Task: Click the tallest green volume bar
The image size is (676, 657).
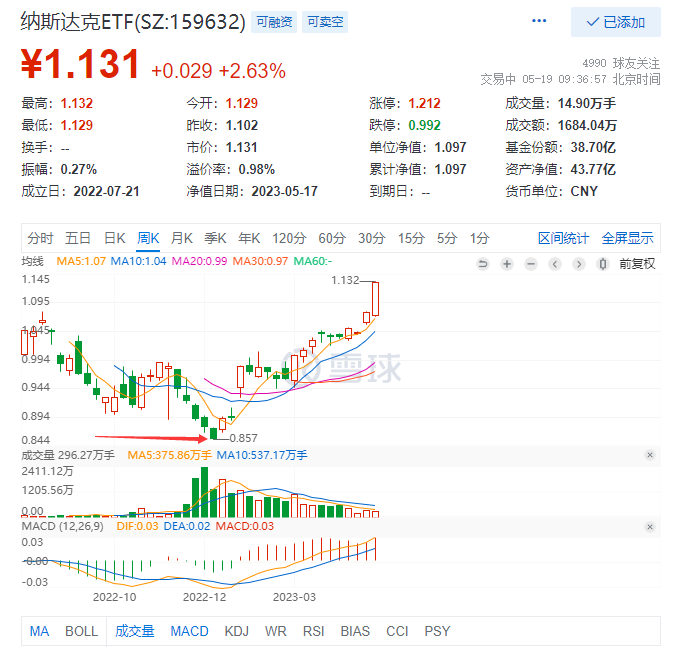Action: (x=204, y=492)
